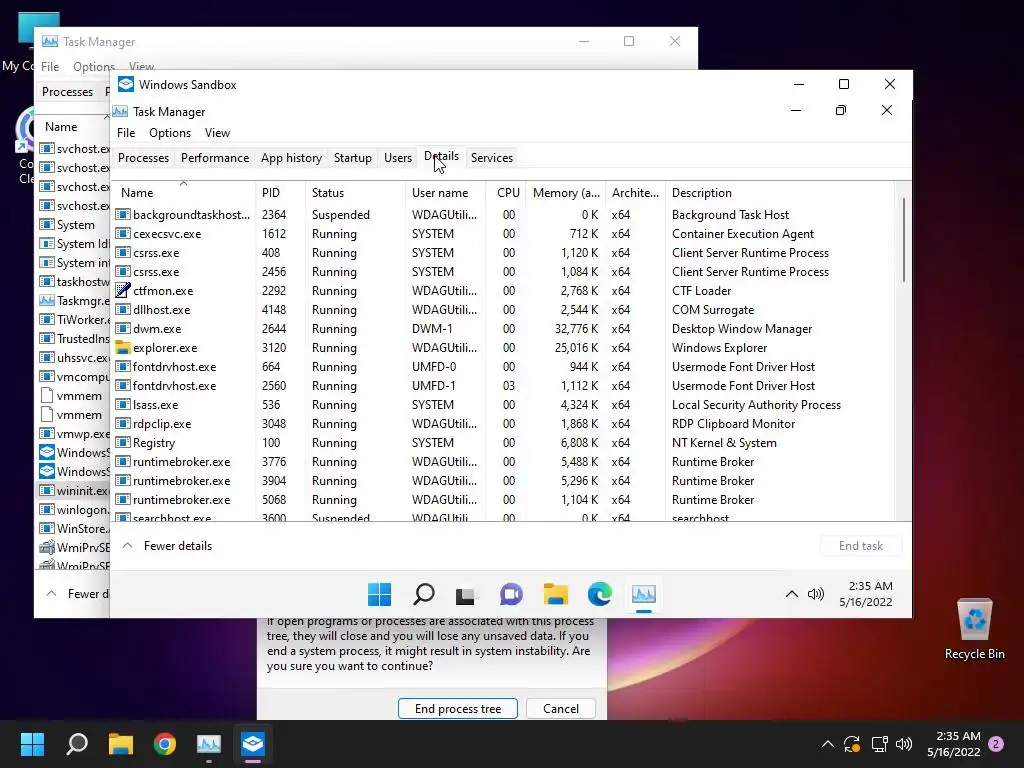Screen dimensions: 1024x768
Task: Open the View menu in Sandbox Task Manager
Action: [217, 133]
